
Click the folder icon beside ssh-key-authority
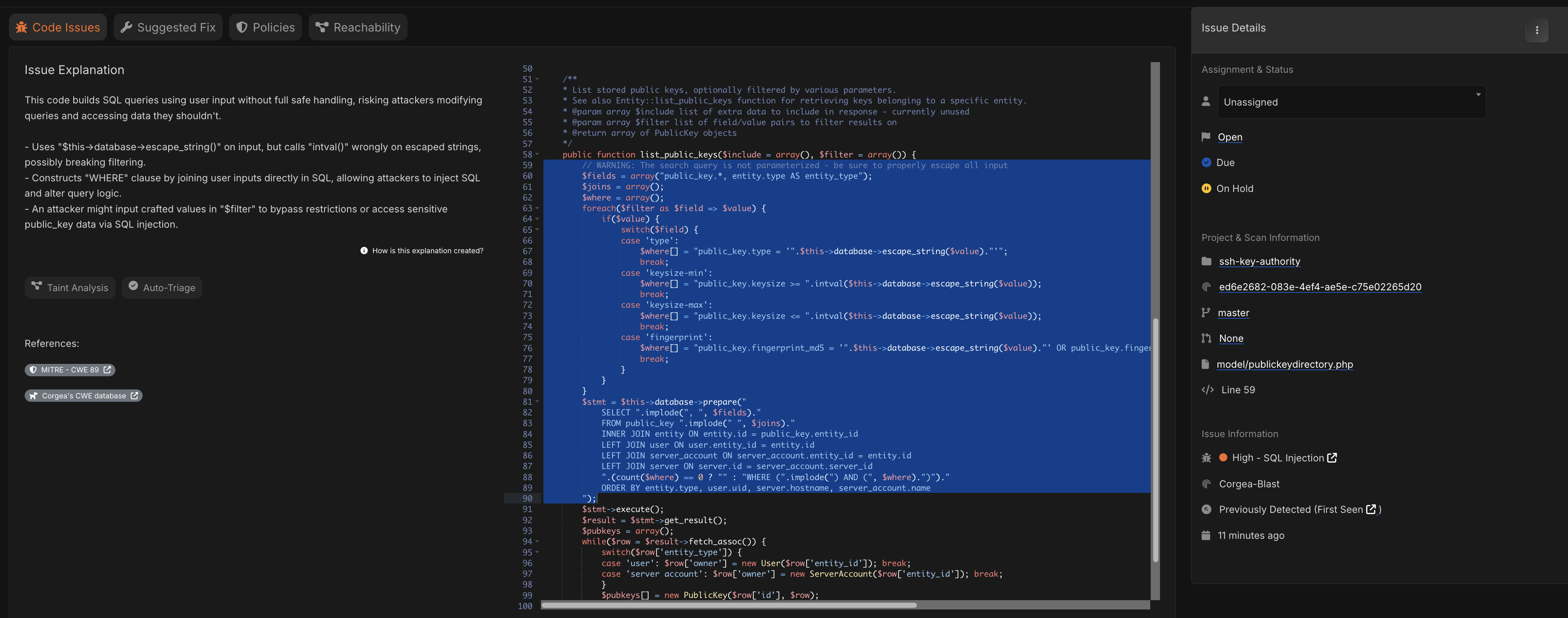pyautogui.click(x=1206, y=261)
